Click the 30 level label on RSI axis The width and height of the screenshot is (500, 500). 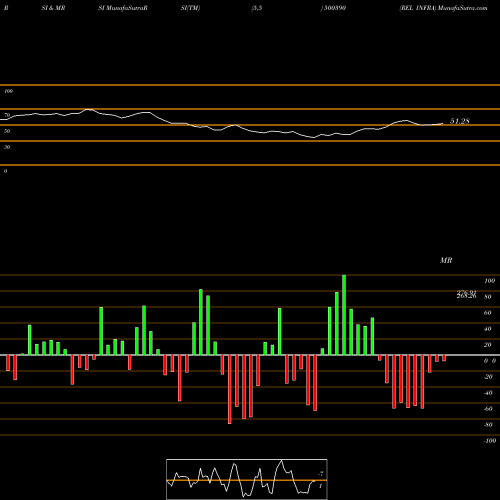click(x=7, y=147)
